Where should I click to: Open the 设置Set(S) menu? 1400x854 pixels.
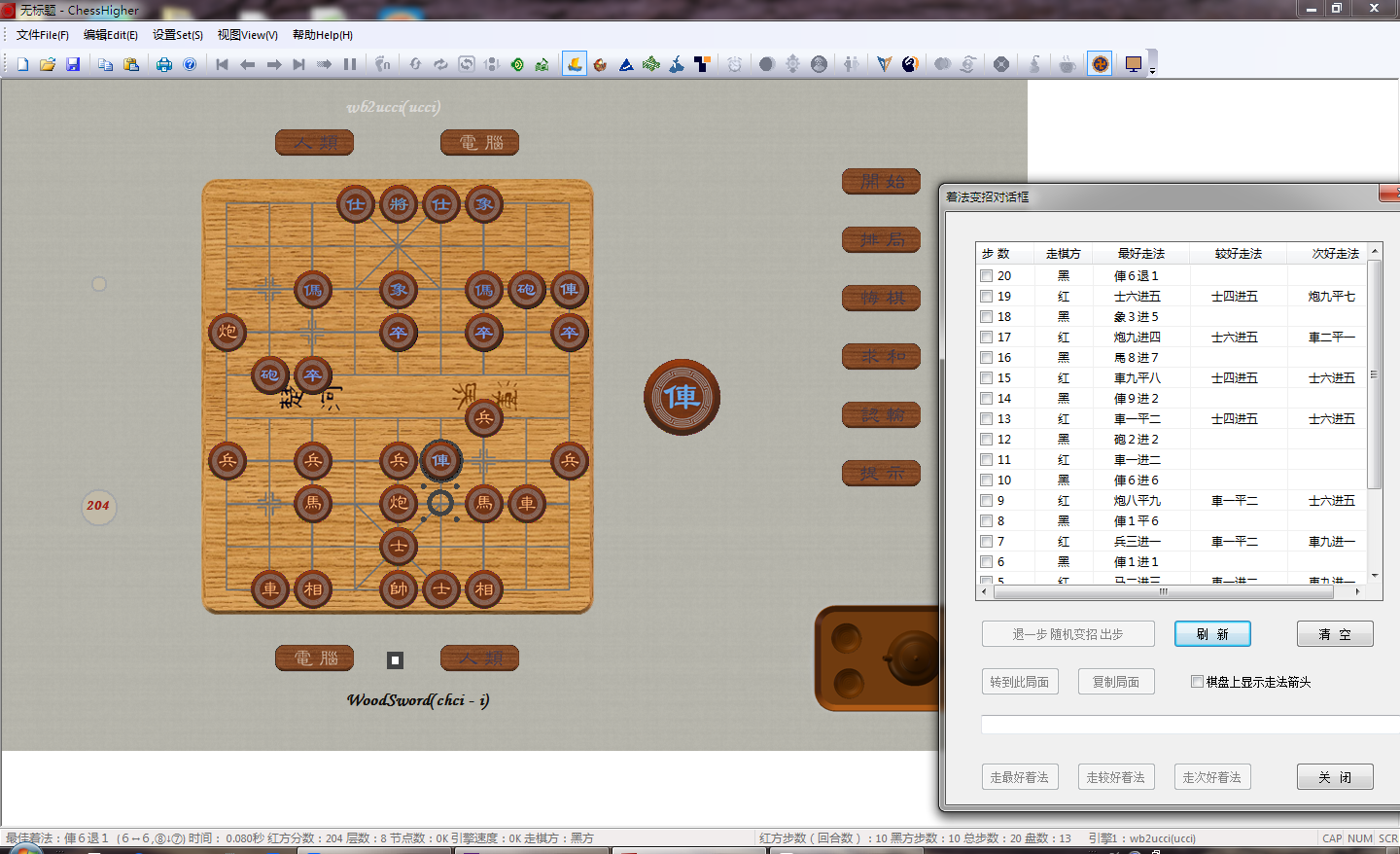coord(177,35)
